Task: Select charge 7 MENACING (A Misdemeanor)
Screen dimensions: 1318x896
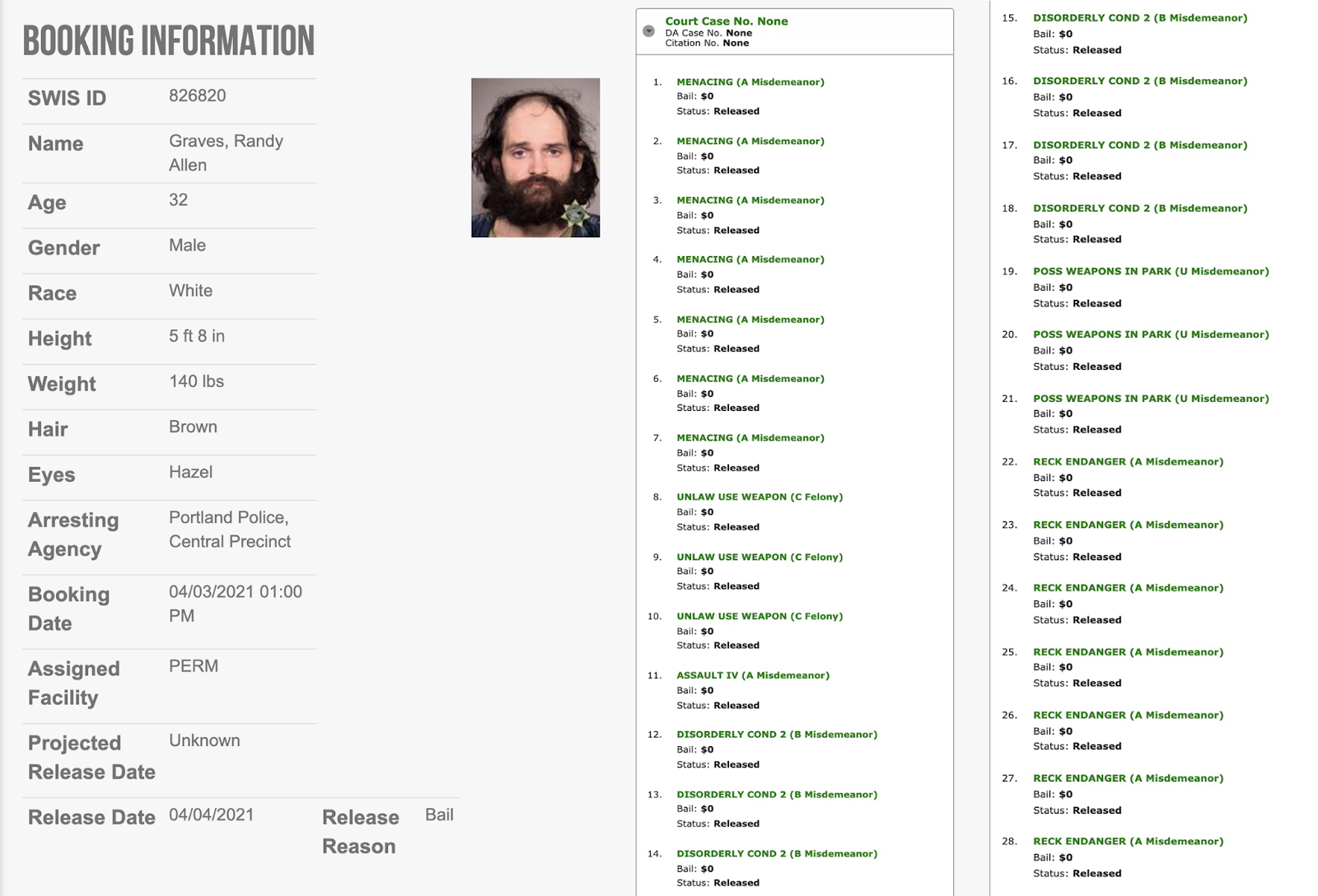Action: coord(750,438)
